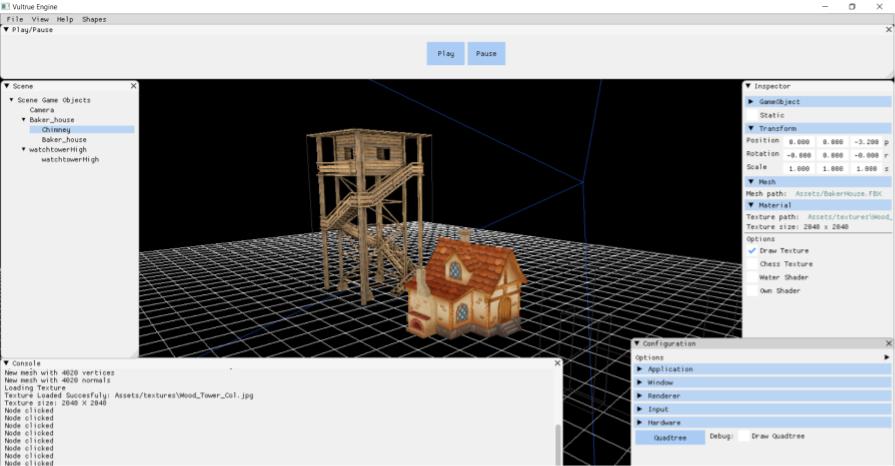The image size is (895, 466).
Task: Expand the Input section
Action: (763, 409)
